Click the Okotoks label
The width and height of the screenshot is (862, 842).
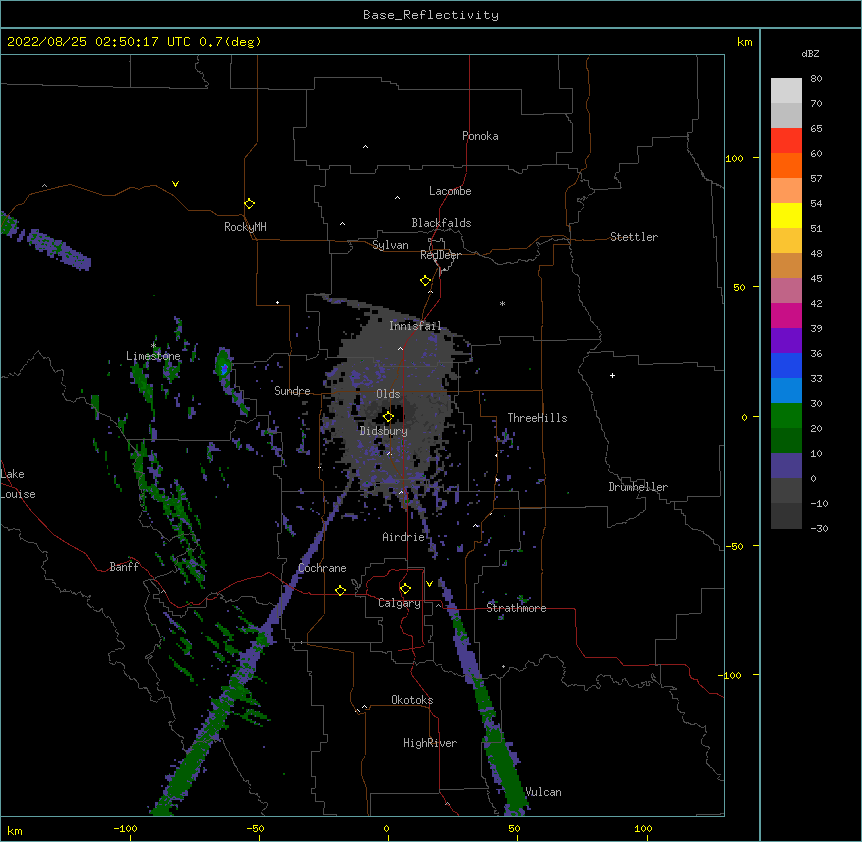412,700
